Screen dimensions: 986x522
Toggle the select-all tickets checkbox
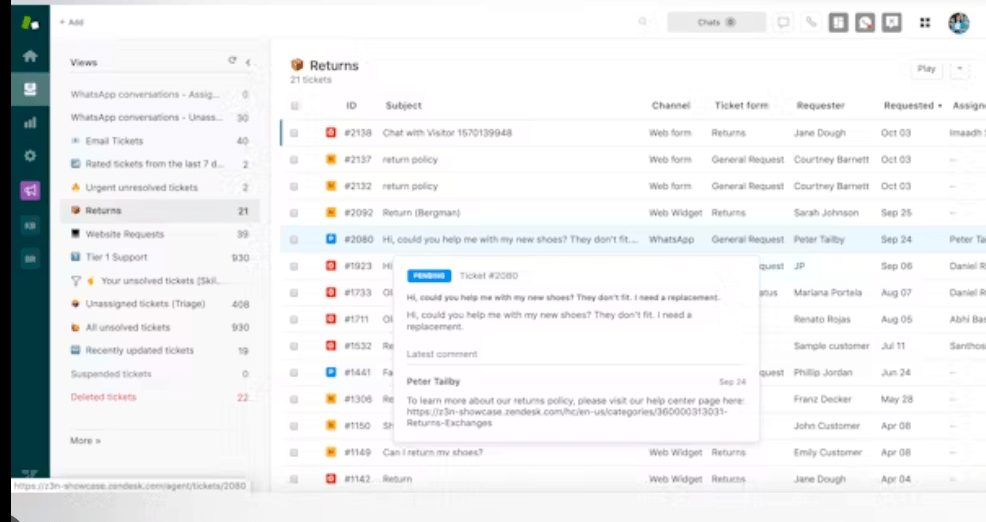294,106
